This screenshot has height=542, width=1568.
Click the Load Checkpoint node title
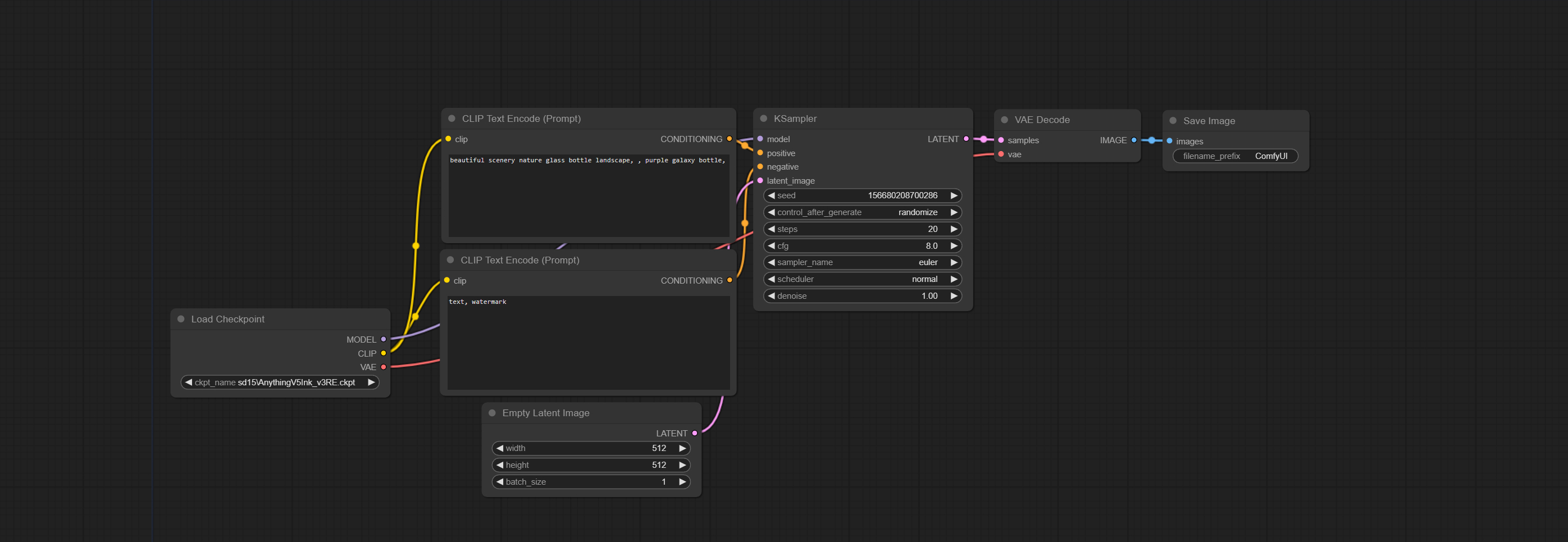(227, 319)
